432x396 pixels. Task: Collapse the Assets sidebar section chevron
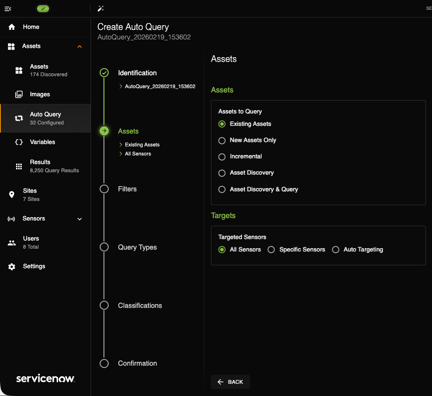pos(79,47)
